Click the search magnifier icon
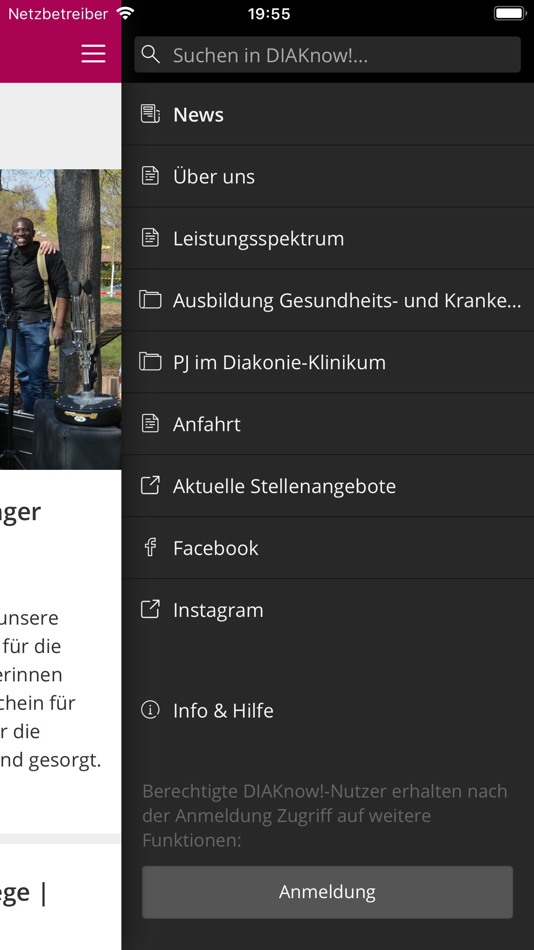The width and height of the screenshot is (534, 950). click(150, 55)
